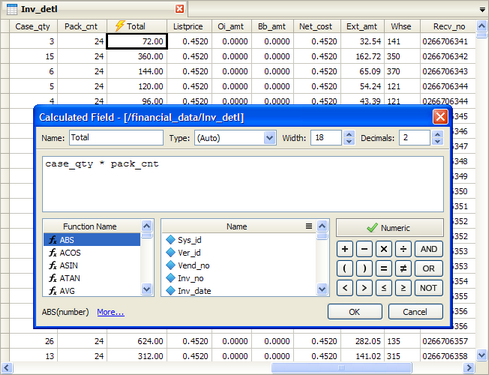Screen dimensions: 489x375
Task: Increase Width with up stepper arrow
Action: click(x=349, y=134)
